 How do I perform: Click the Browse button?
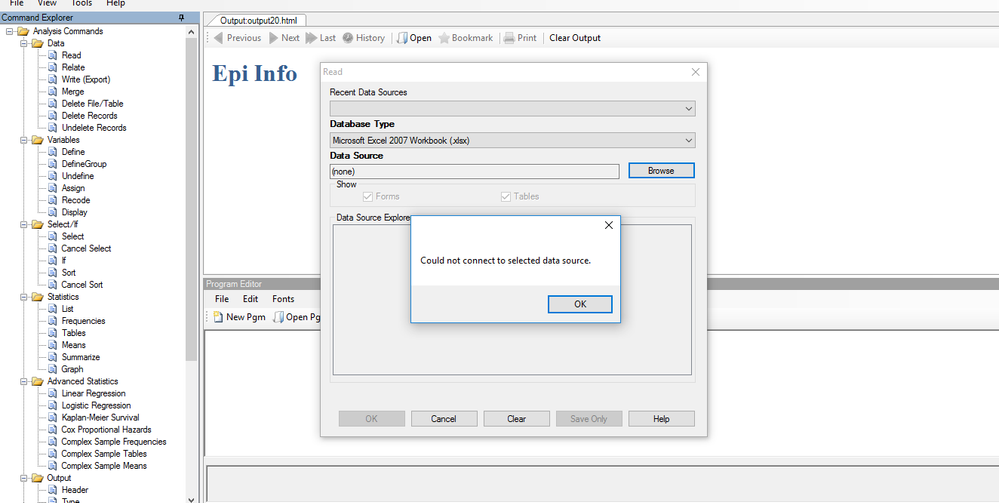tap(661, 171)
